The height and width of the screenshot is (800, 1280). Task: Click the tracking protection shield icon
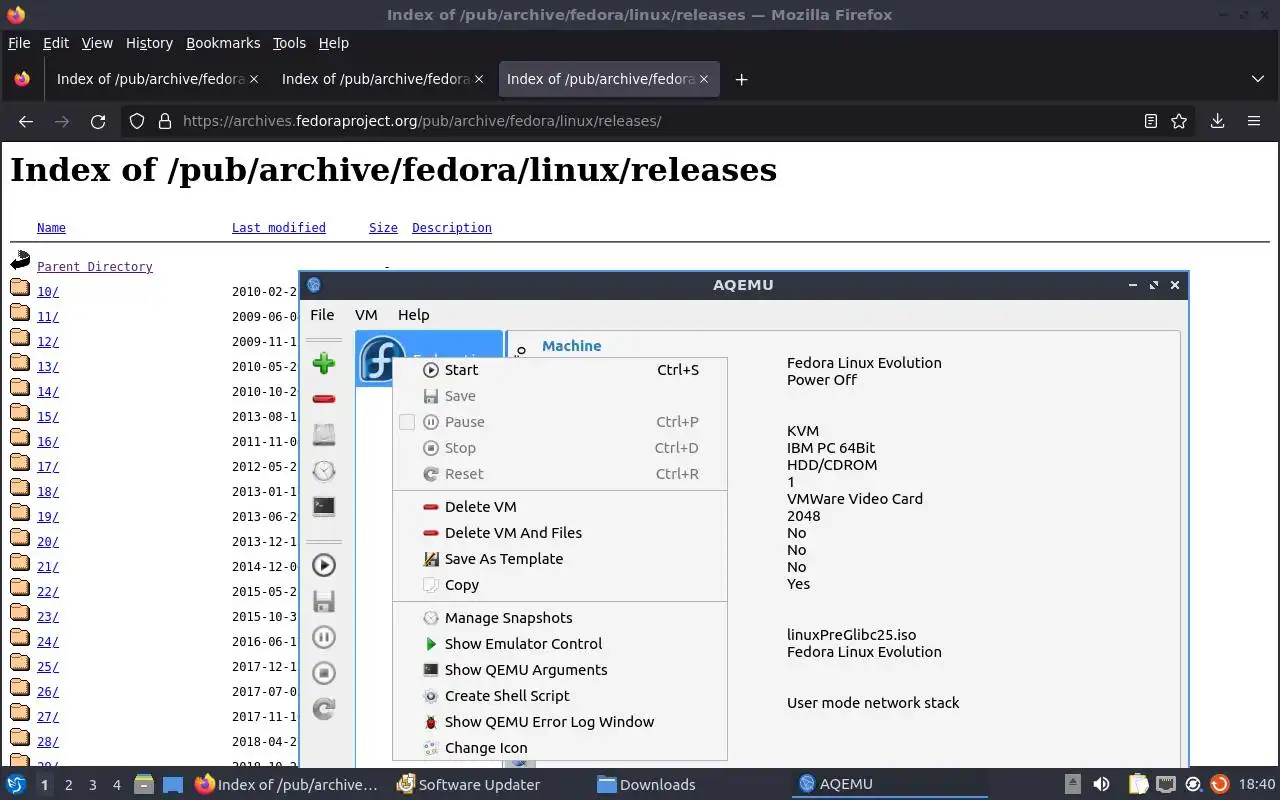click(138, 121)
